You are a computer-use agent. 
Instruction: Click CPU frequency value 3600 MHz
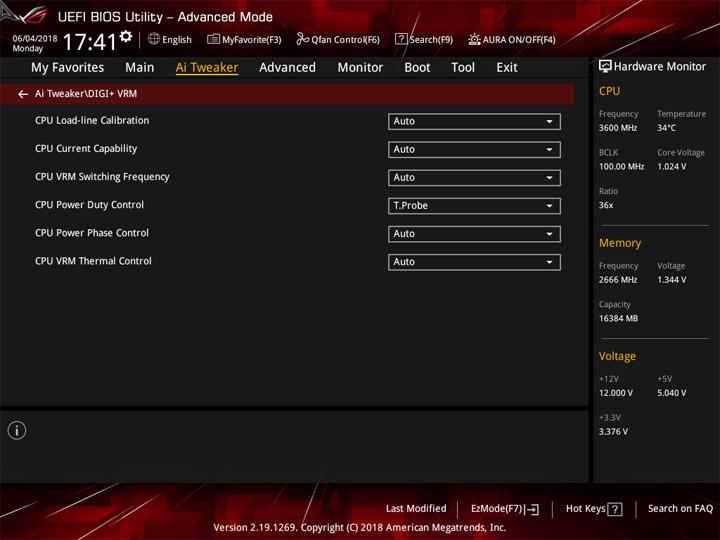618,128
